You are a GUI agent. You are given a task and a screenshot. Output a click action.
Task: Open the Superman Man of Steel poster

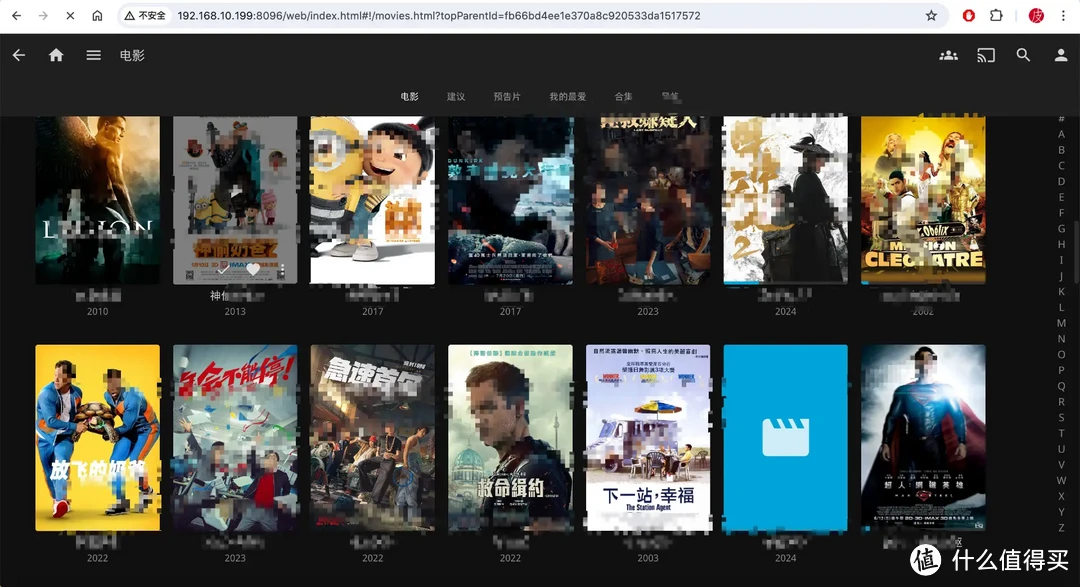click(x=923, y=437)
